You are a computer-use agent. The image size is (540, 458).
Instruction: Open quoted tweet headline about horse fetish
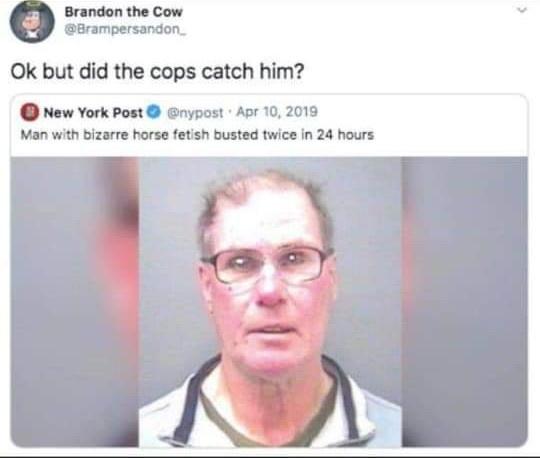pyautogui.click(x=197, y=135)
